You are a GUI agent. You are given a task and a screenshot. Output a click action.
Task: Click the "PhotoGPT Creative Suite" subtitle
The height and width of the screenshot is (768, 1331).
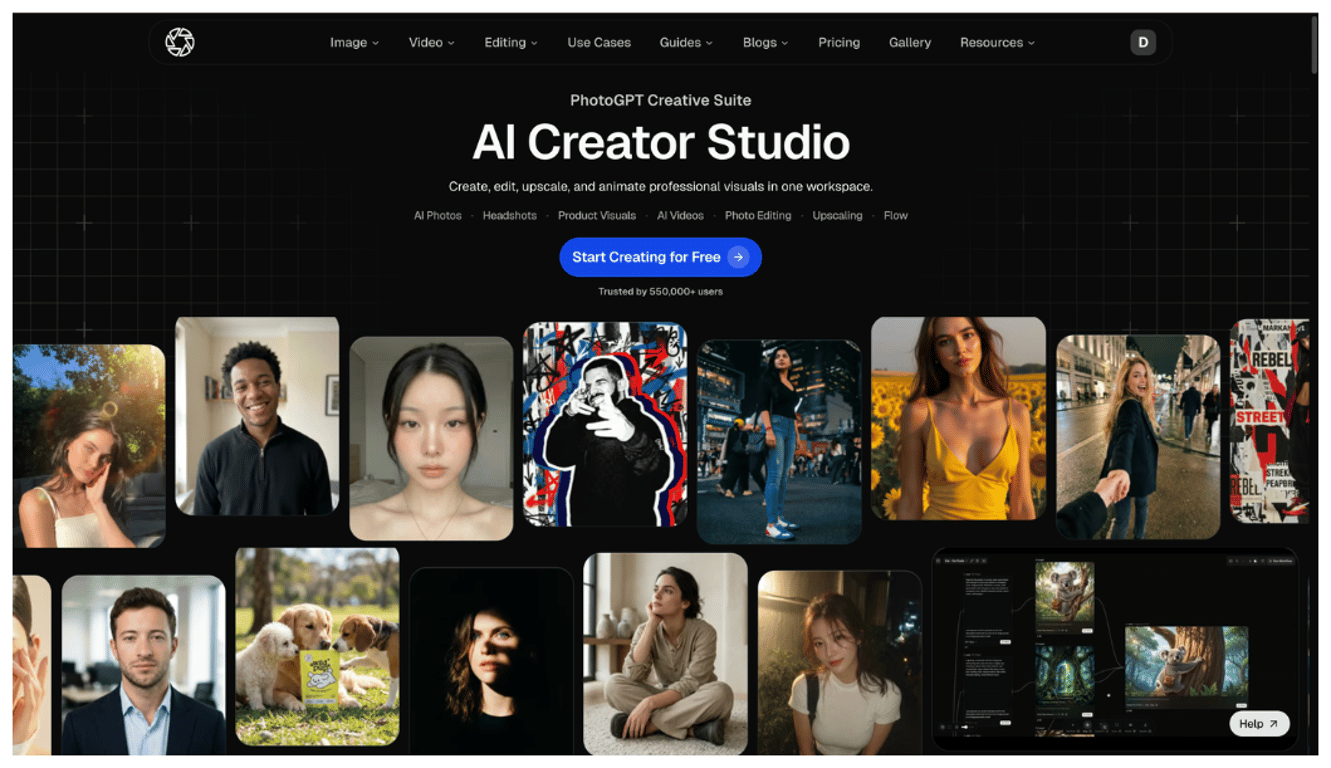tap(660, 100)
